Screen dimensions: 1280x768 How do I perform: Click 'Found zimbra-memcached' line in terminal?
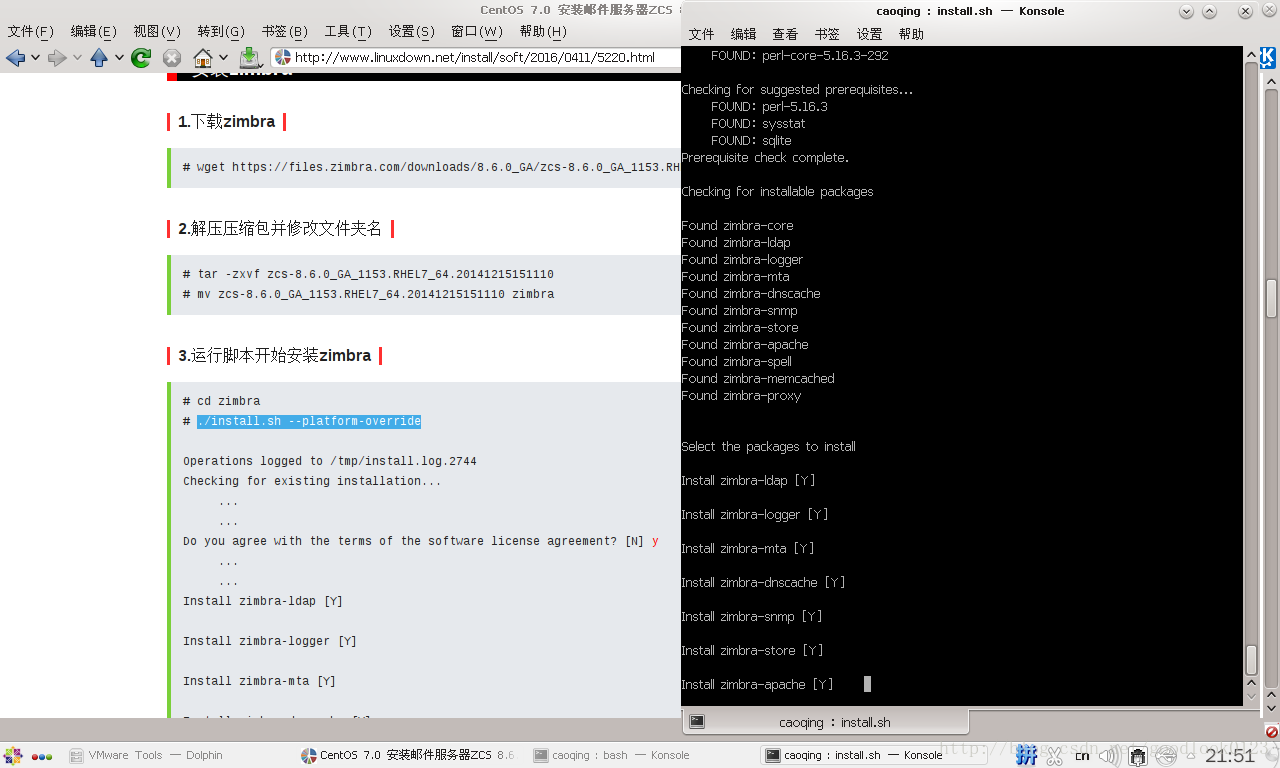click(x=758, y=379)
